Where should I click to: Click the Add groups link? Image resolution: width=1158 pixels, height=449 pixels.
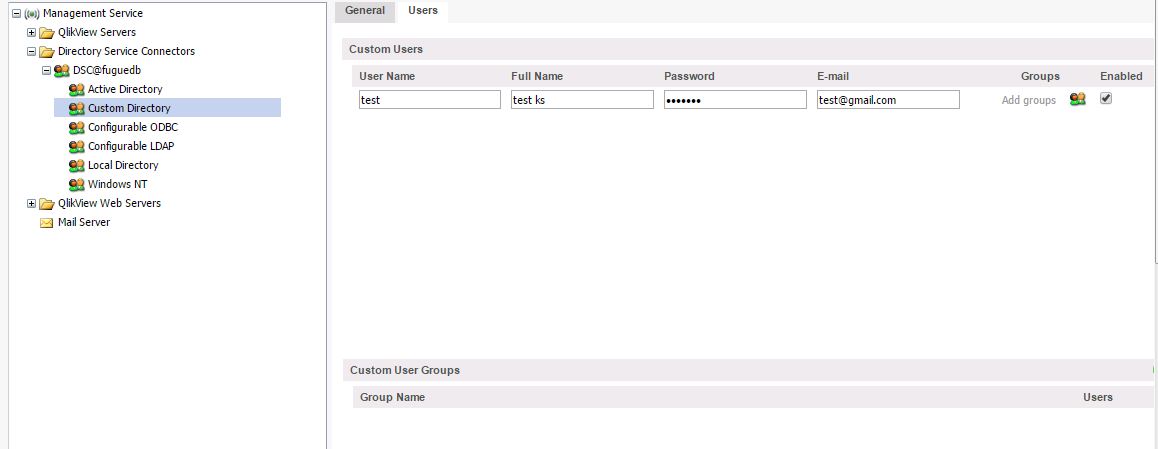click(1029, 100)
